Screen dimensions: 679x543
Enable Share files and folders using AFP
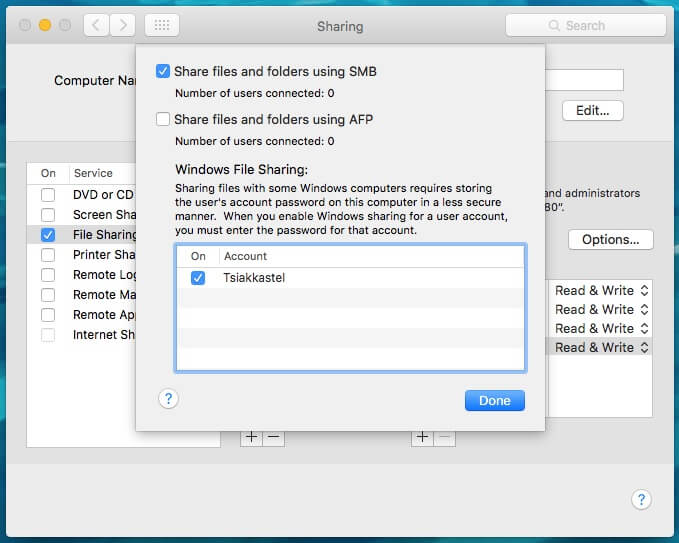163,119
